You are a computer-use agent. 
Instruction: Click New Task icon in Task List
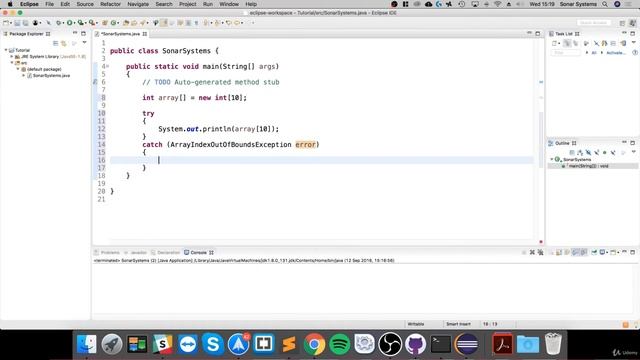pos(554,43)
